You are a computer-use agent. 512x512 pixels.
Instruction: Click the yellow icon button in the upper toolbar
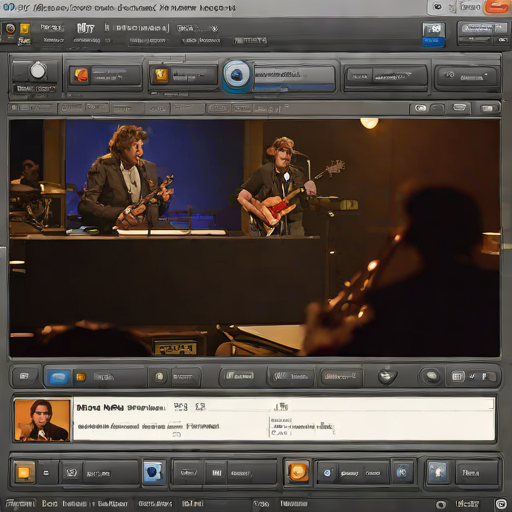pos(160,75)
